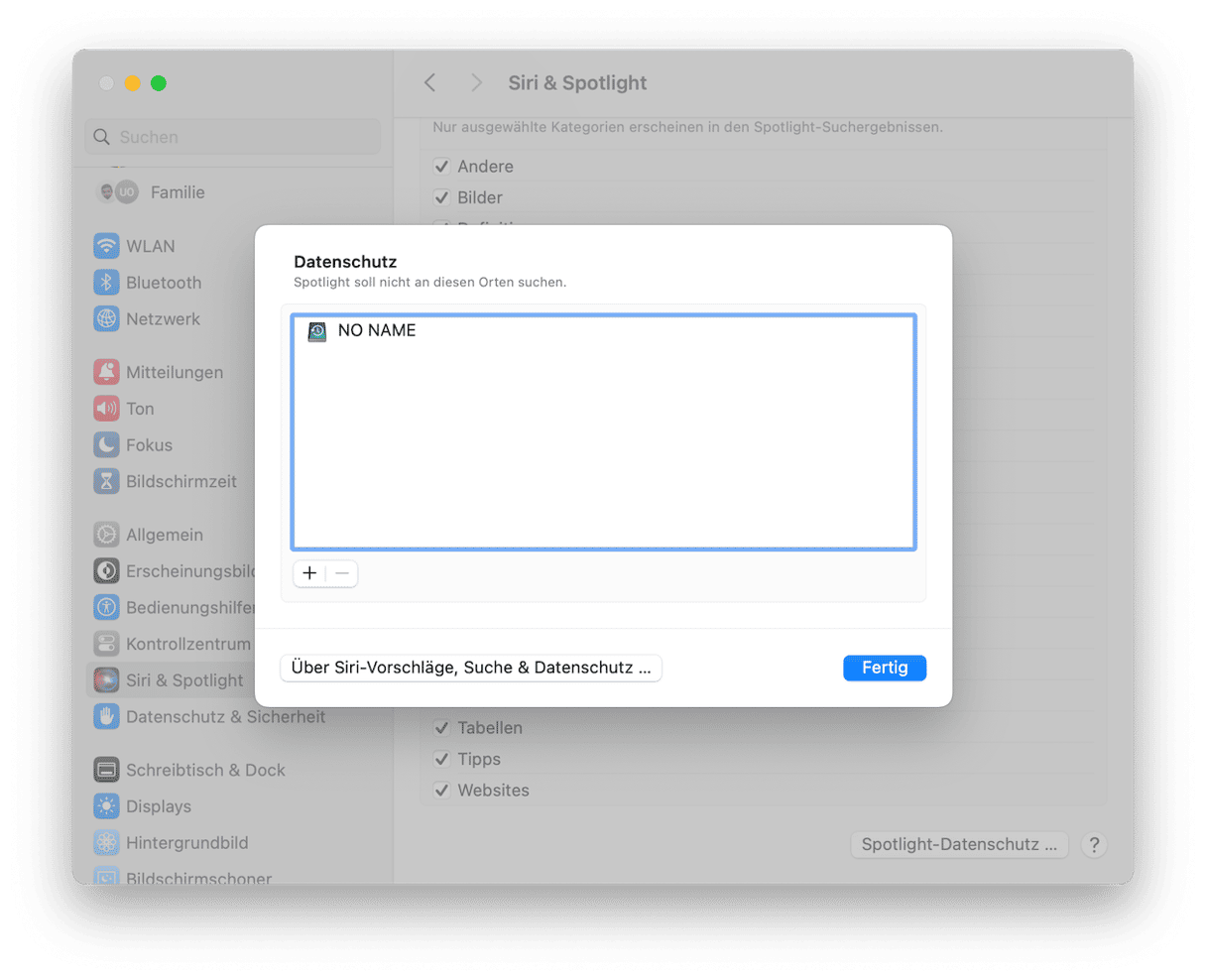This screenshot has height=980, width=1206.
Task: Toggle the Andere checkbox
Action: [x=441, y=167]
